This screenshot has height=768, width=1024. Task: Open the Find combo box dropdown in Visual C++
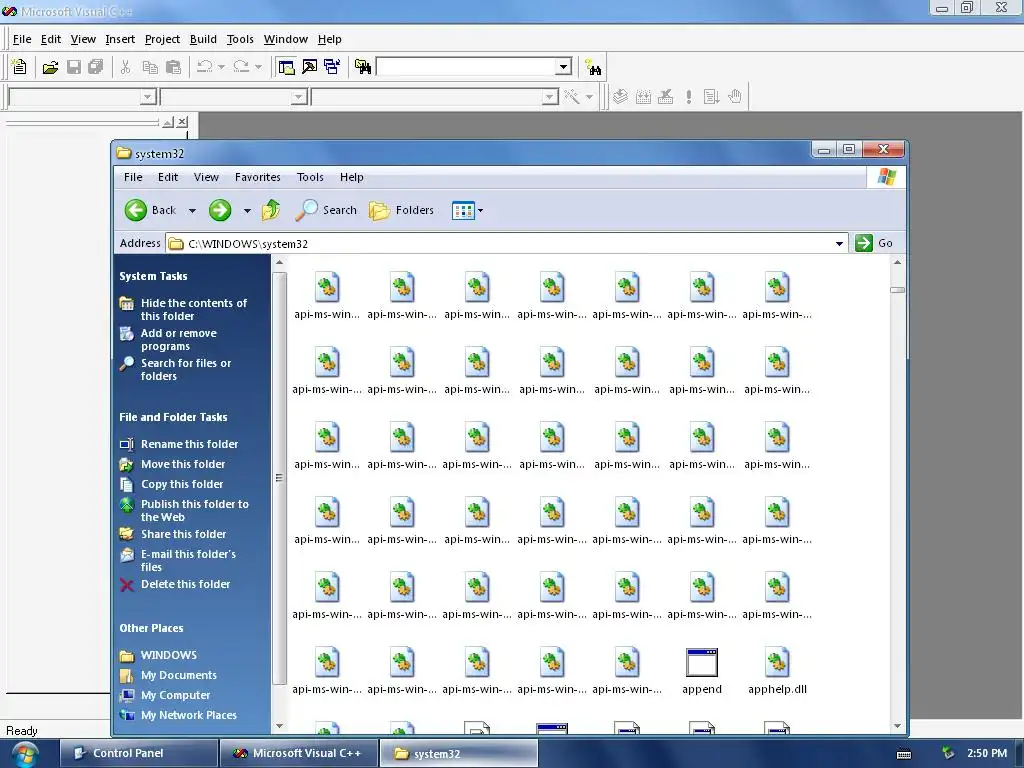pos(563,67)
